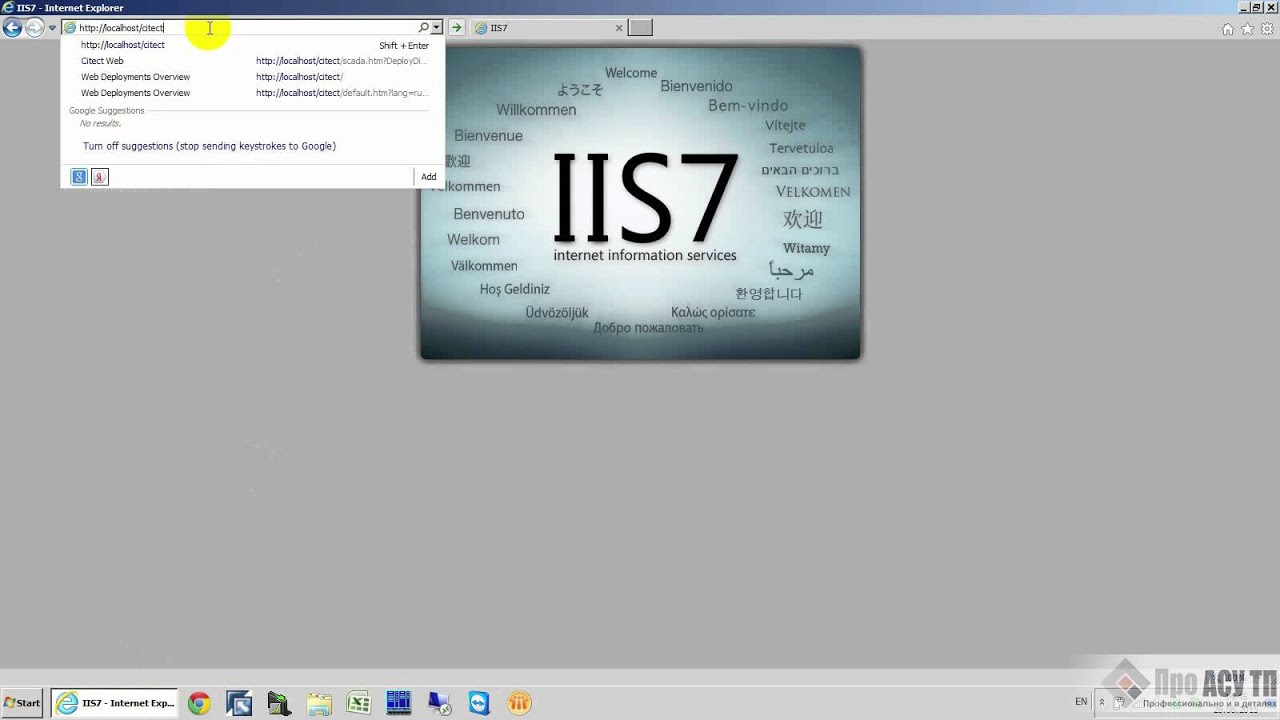Open the green-arrow chart taskbar application
Image resolution: width=1280 pixels, height=720 pixels.
279,703
